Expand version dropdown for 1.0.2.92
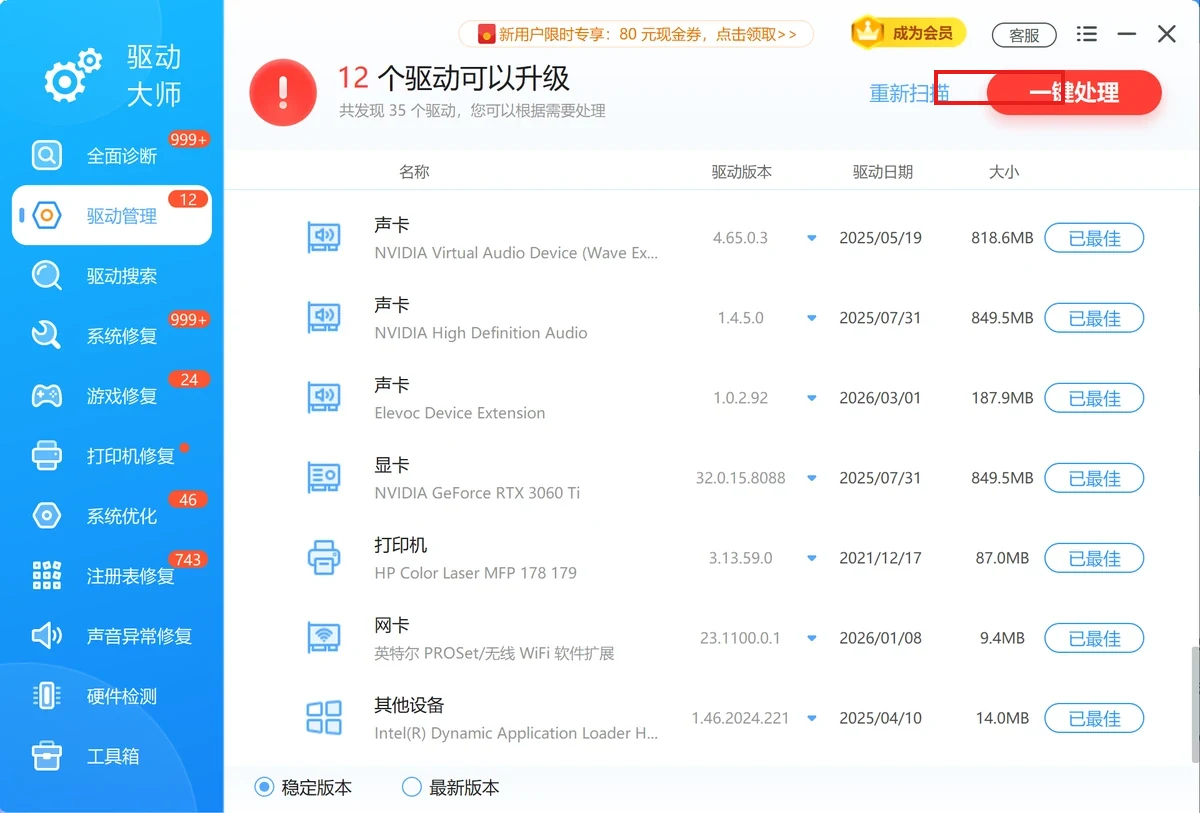 (812, 398)
